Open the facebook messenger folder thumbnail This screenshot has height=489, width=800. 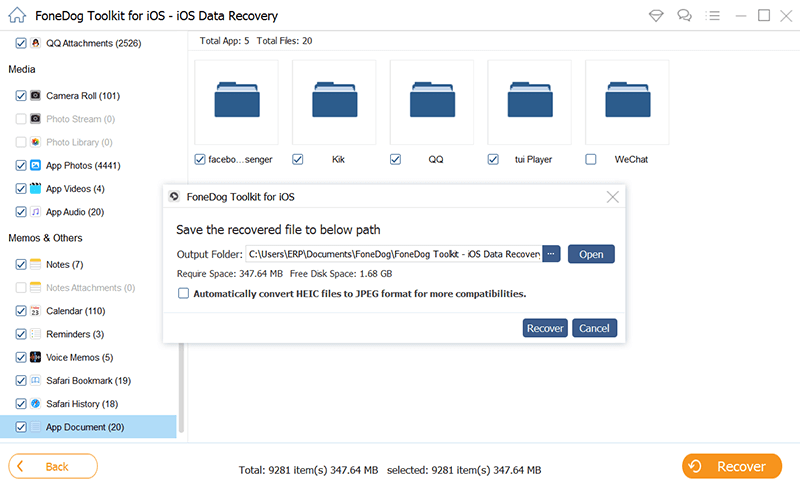tap(237, 102)
